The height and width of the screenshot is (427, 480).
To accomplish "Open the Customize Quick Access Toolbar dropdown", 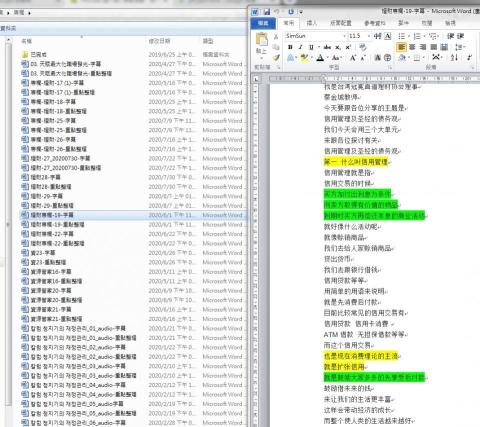I will pos(301,12).
